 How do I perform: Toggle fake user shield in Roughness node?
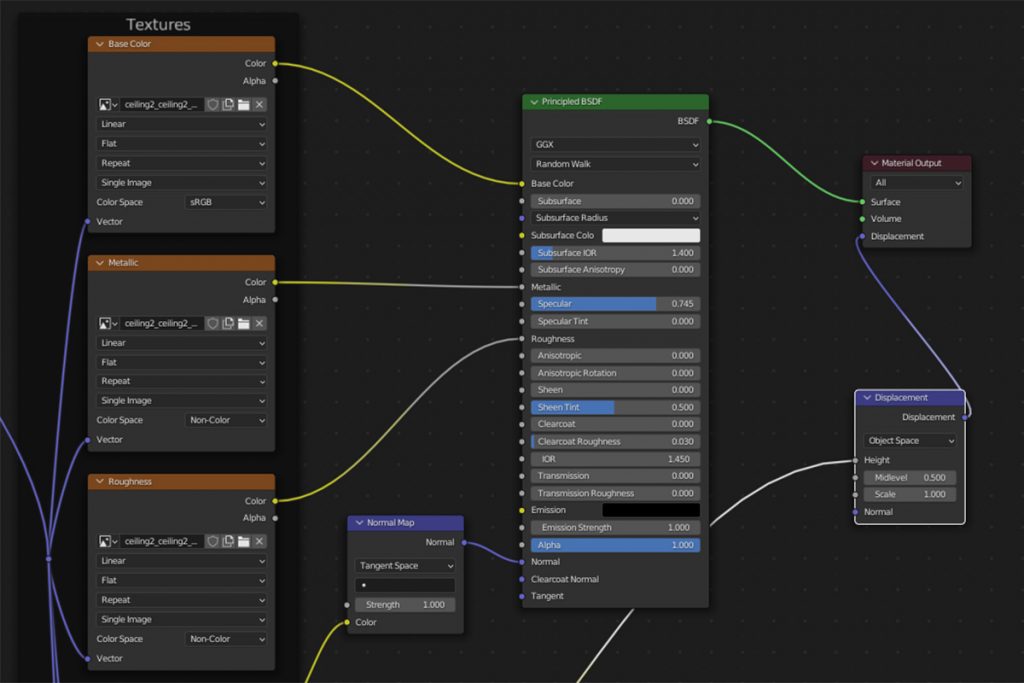(212, 541)
